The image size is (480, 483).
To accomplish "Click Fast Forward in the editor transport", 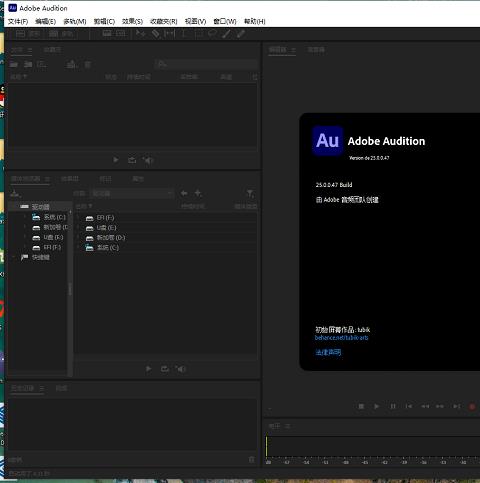I will (440, 406).
